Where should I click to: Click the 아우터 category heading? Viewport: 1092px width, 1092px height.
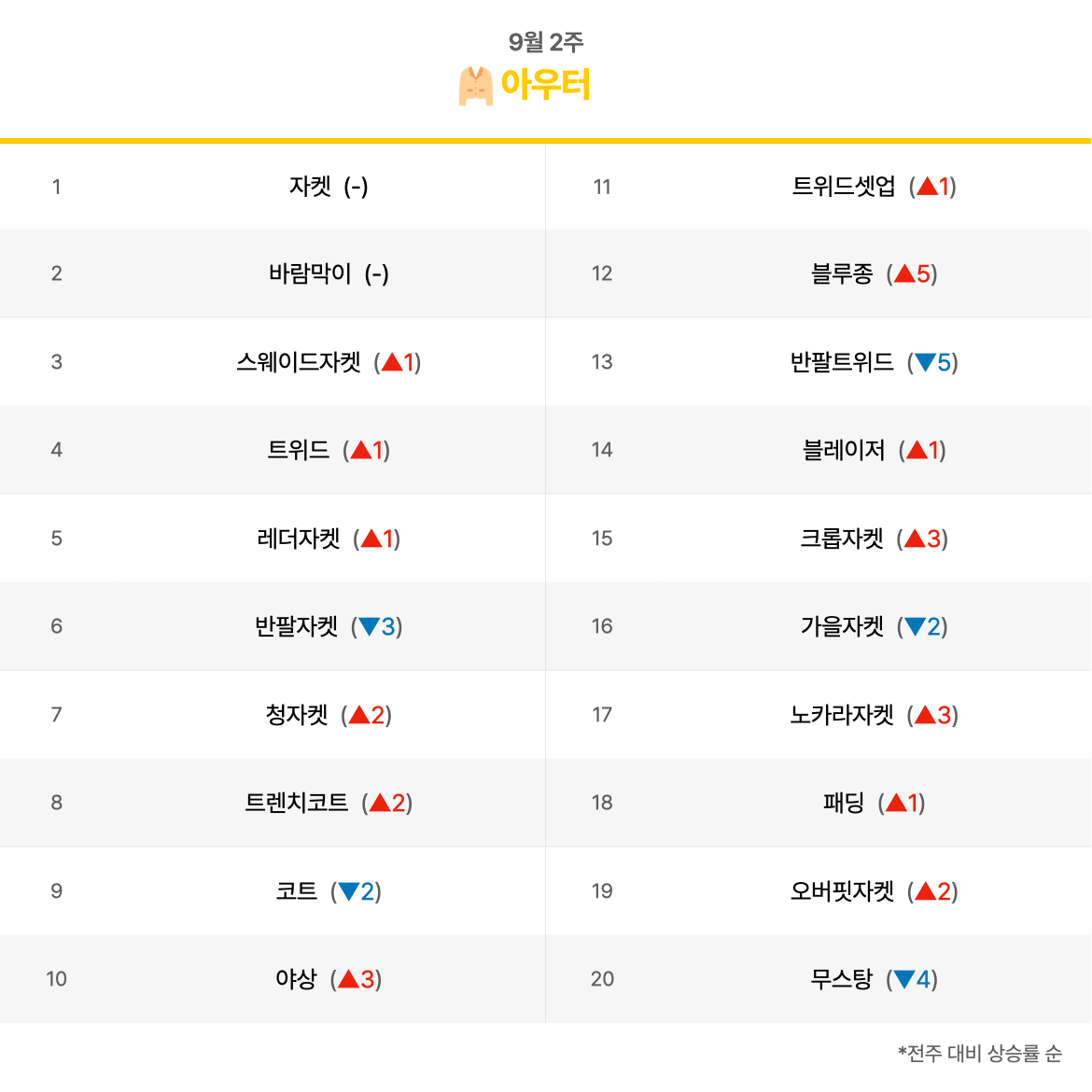pyautogui.click(x=545, y=84)
